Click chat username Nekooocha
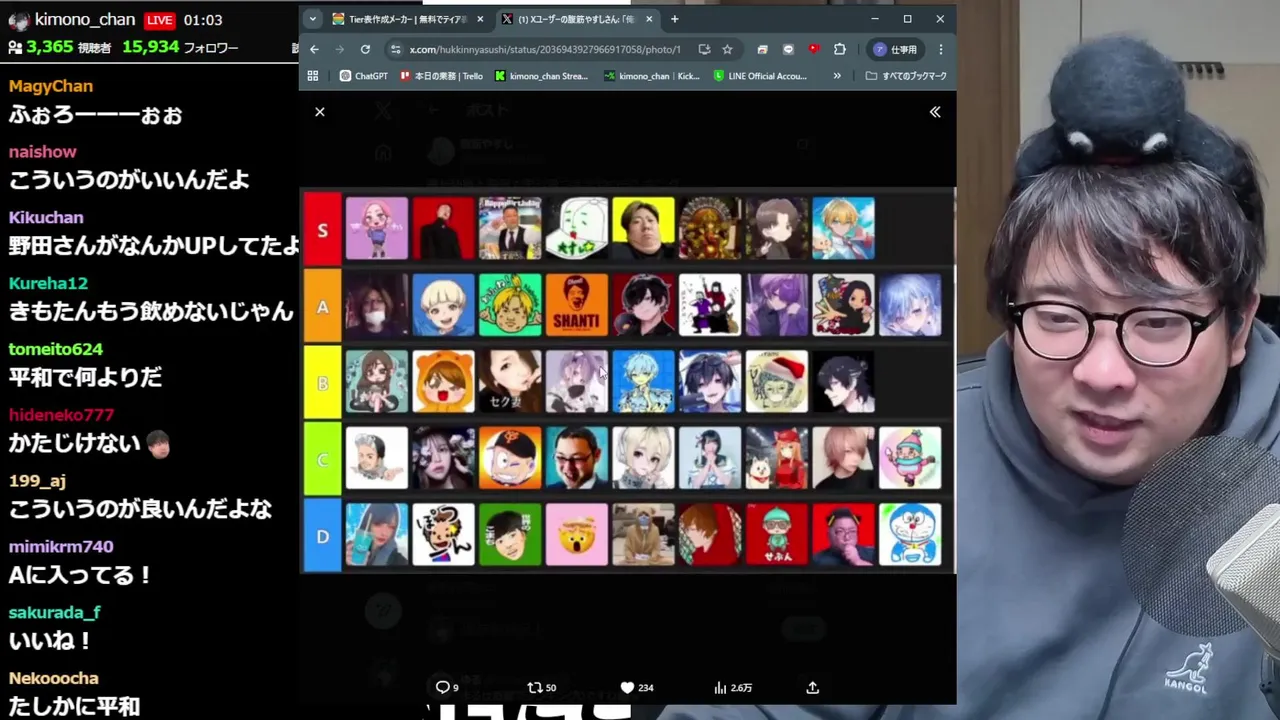Viewport: 1280px width, 720px height. [54, 678]
